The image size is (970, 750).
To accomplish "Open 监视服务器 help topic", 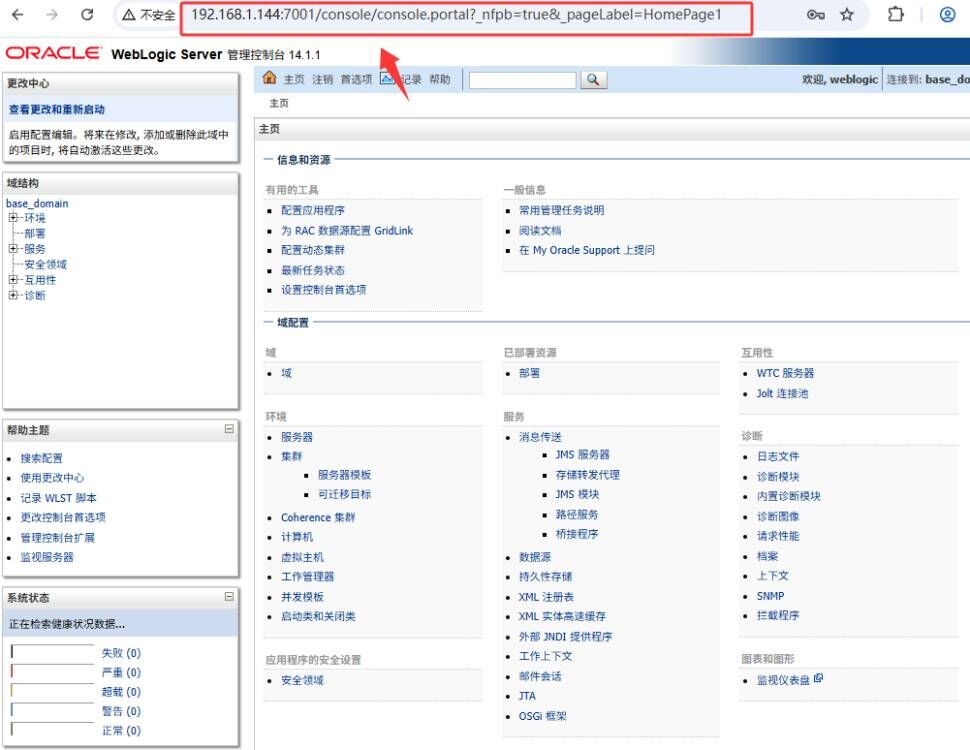I will [x=47, y=557].
